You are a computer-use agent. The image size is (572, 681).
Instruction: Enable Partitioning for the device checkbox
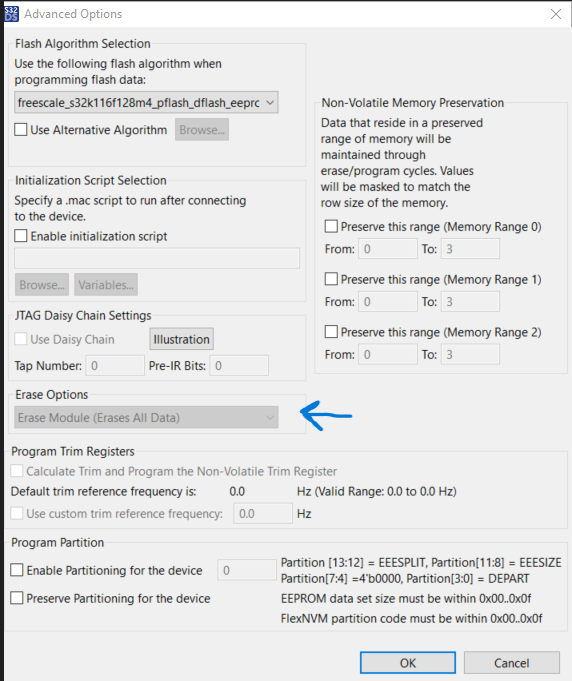[17, 570]
